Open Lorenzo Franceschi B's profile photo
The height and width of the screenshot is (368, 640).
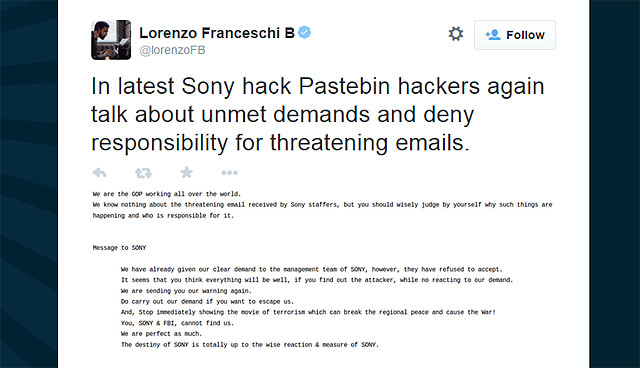coord(111,40)
